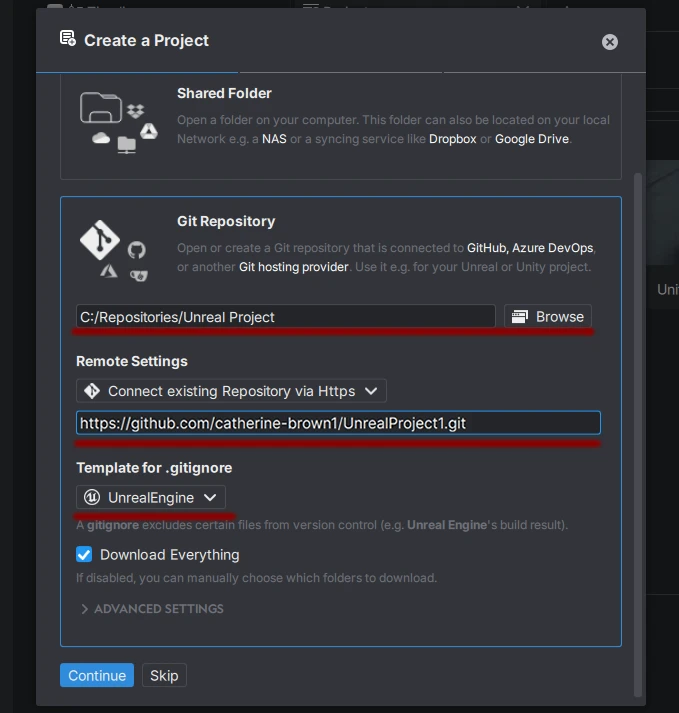The image size is (679, 713).
Task: Click the Template for .gitignore label
Action: 154,468
